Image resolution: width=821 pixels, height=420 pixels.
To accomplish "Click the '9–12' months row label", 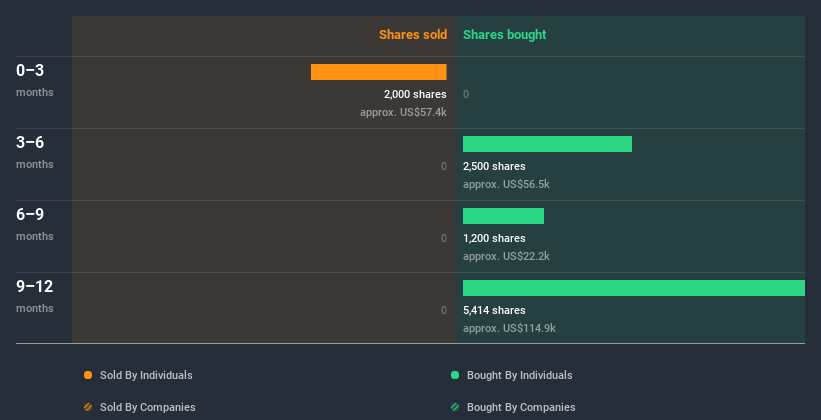I will (35, 286).
